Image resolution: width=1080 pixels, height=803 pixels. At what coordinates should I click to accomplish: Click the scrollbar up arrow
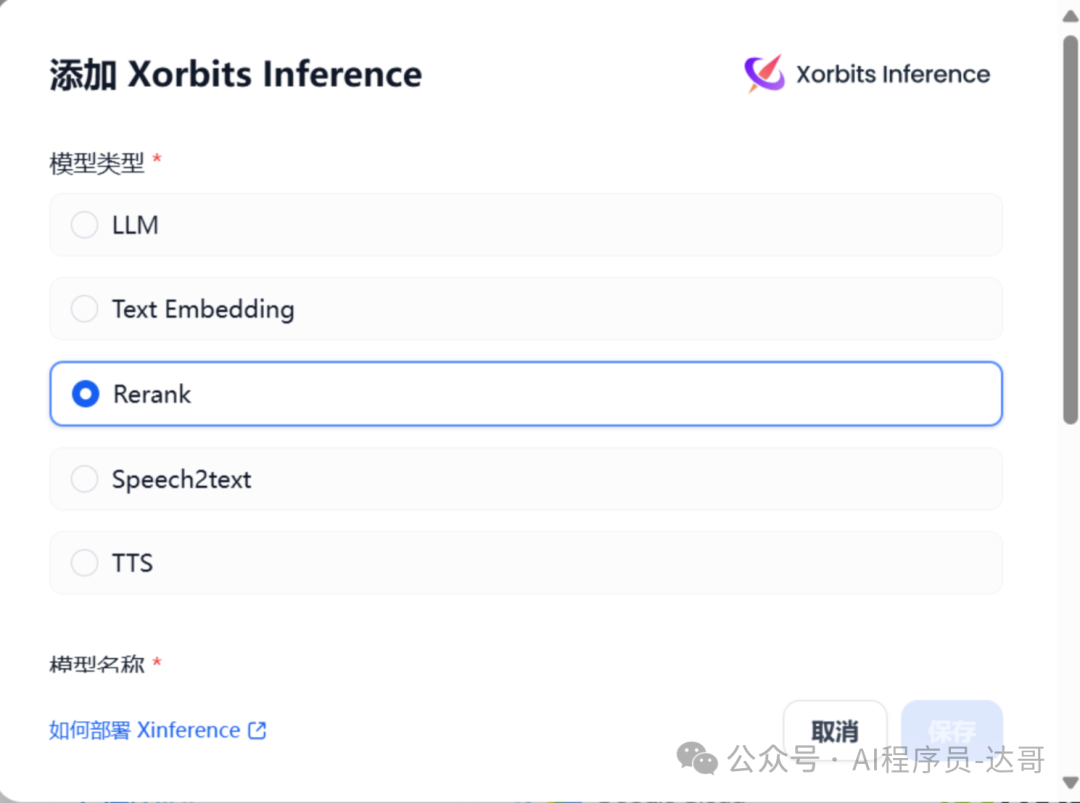pos(1070,17)
